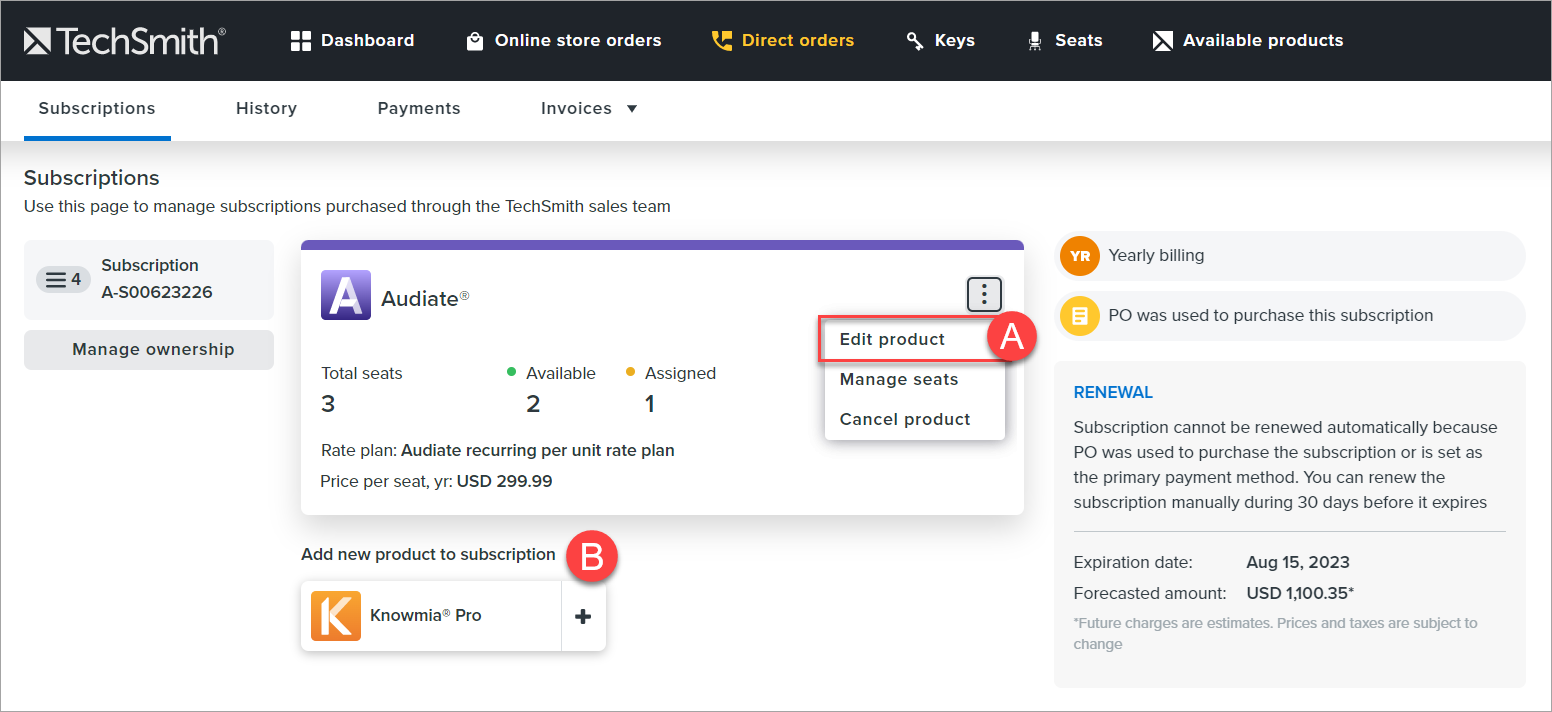Select the Available products icon
Viewport: 1552px width, 712px height.
[1162, 40]
